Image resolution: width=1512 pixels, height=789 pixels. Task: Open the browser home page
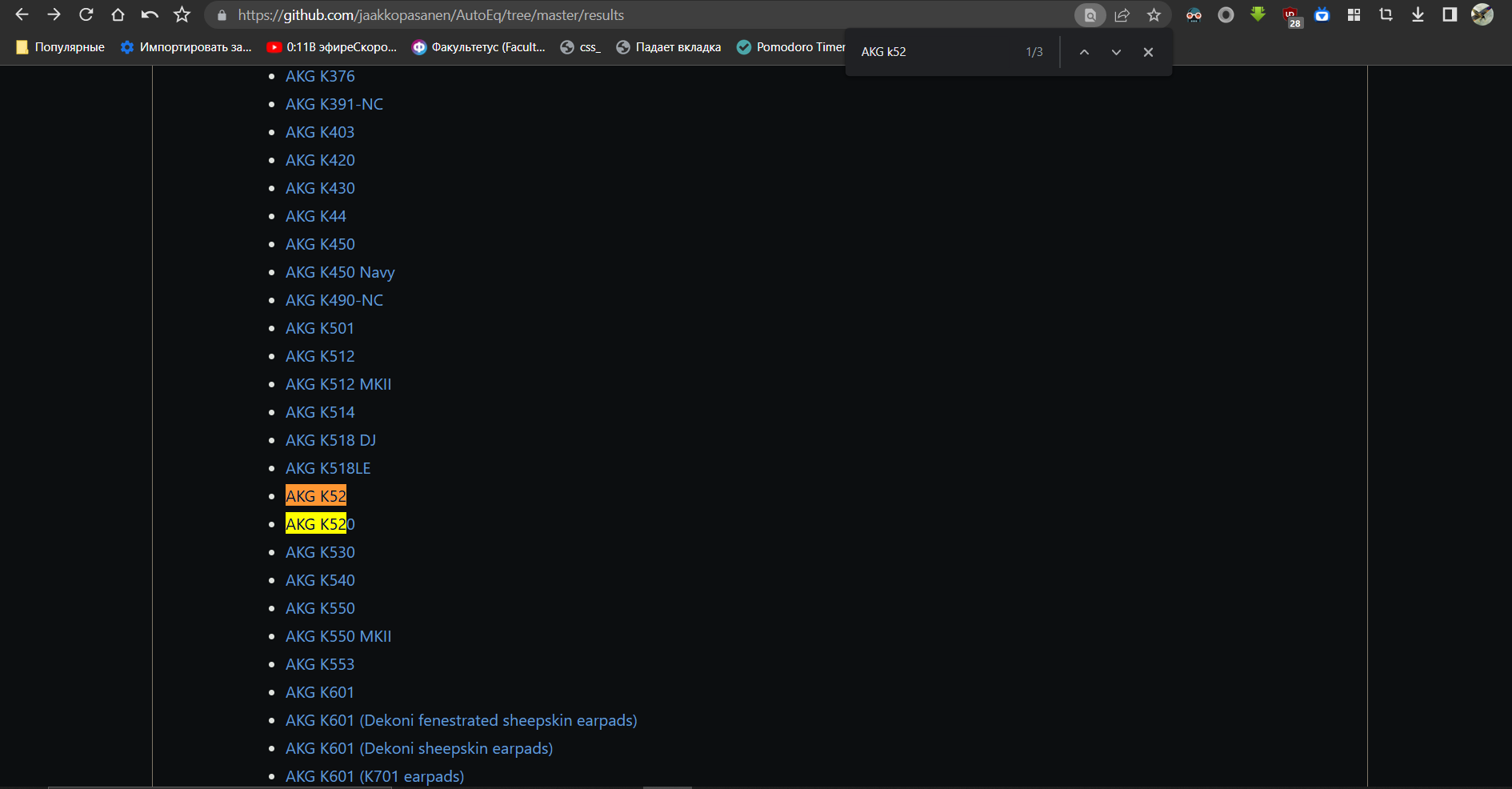coord(118,14)
